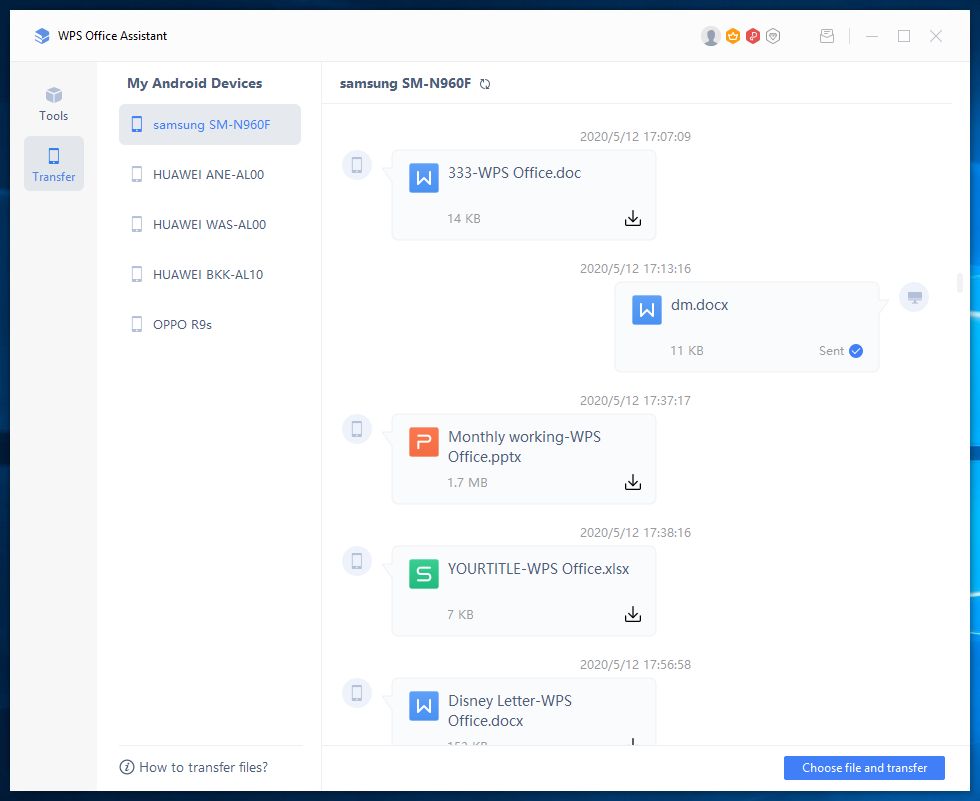
Task: Select HUAWEI BKK-AL10 device
Action: tap(210, 275)
